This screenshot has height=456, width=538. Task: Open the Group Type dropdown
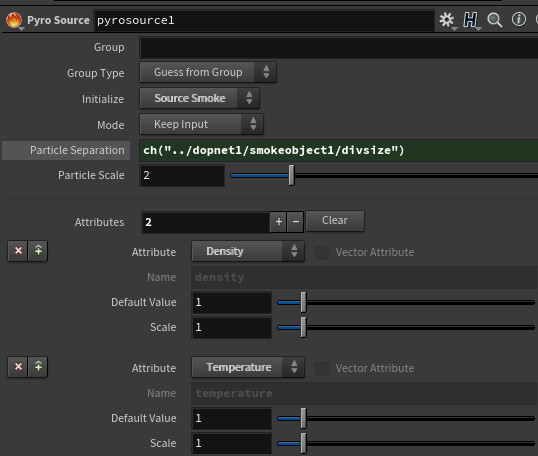coord(208,72)
